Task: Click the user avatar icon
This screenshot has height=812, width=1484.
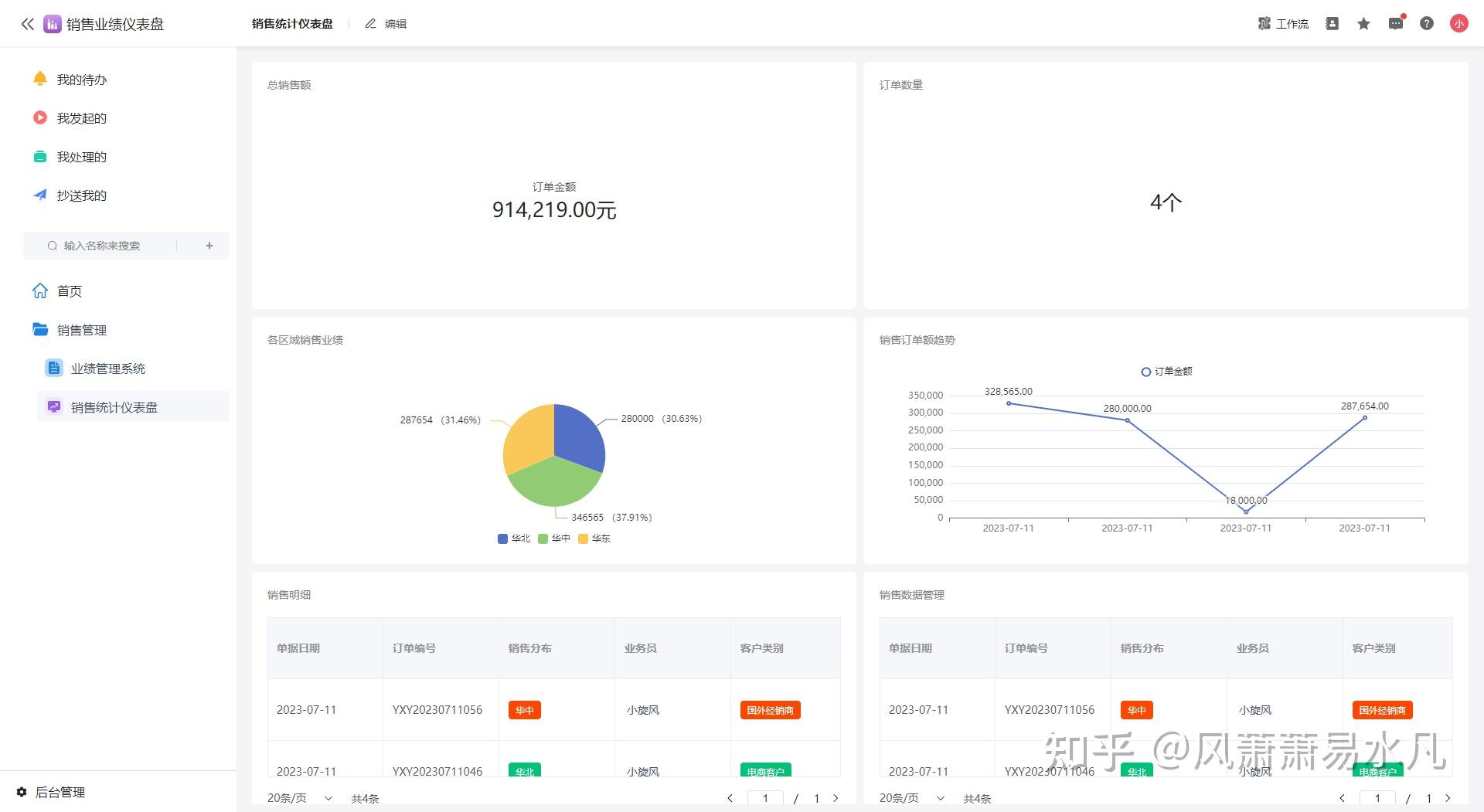Action: point(1458,24)
